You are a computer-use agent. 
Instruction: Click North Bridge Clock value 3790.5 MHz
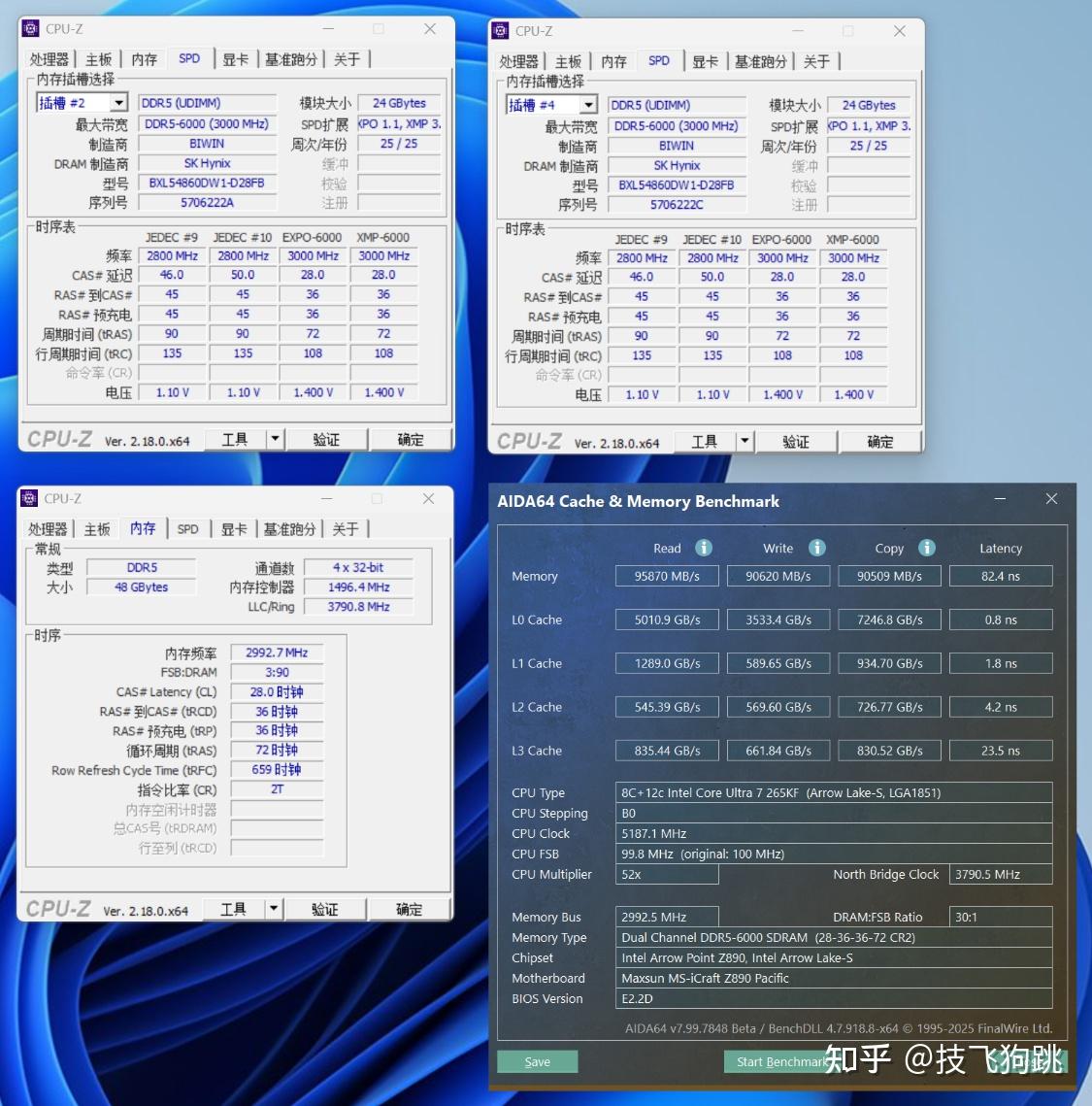(x=1001, y=874)
